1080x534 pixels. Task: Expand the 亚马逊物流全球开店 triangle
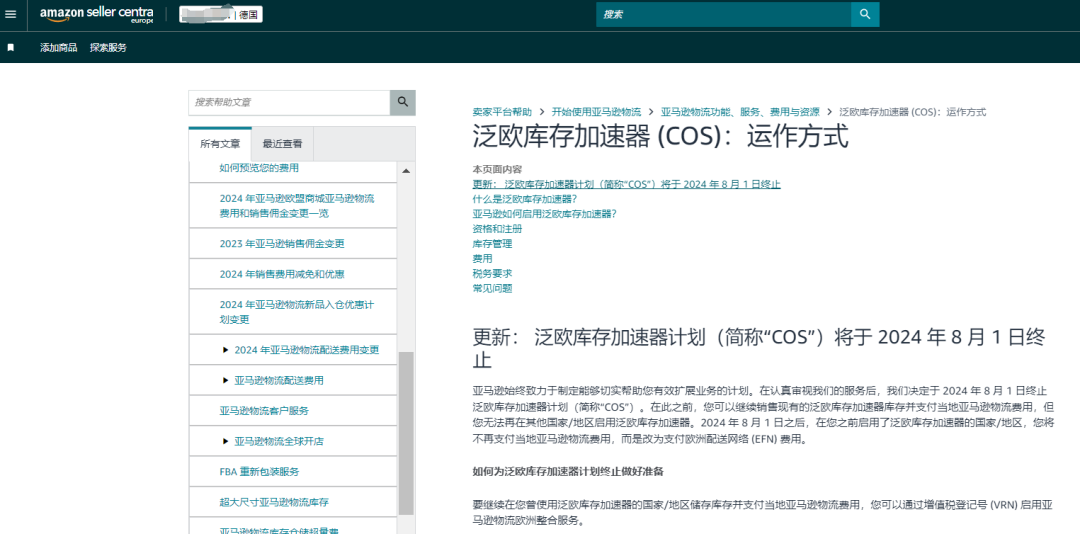point(225,441)
